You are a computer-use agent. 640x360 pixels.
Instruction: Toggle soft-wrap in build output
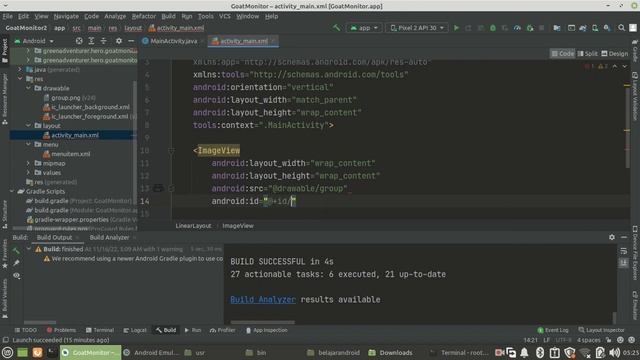pos(624,251)
